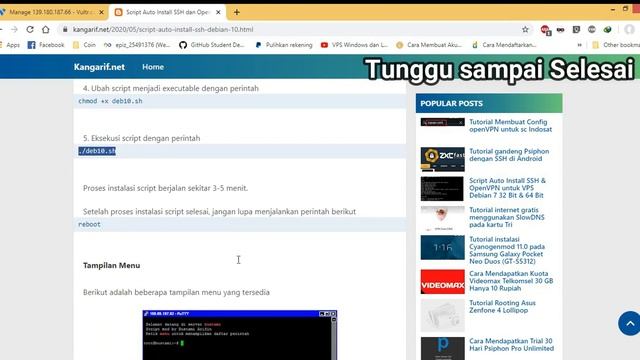Open Tutorial gandeng Psiphon dengan SSH di Android

pyautogui.click(x=509, y=155)
